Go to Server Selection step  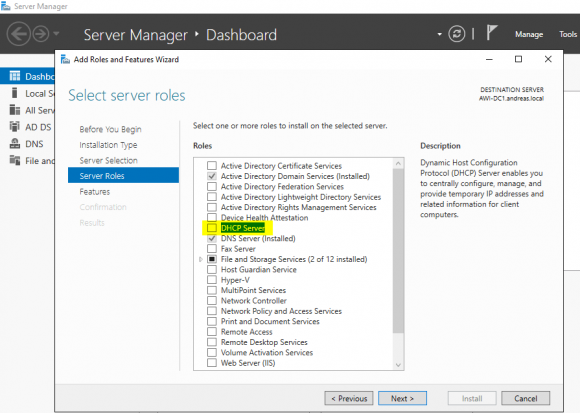[x=108, y=160]
